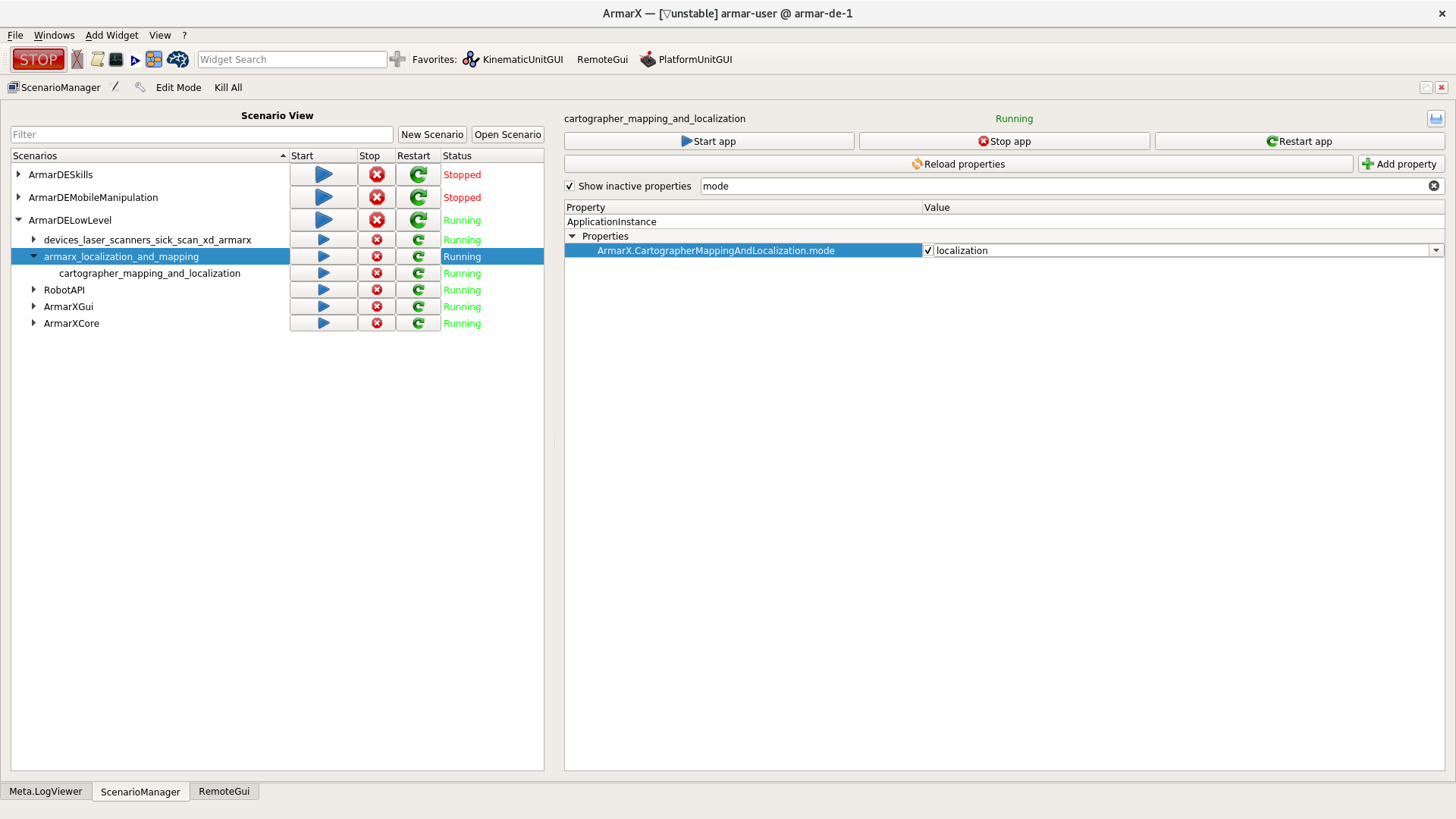This screenshot has width=1456, height=819.
Task: Toggle Show inactive properties checkbox
Action: tap(570, 186)
